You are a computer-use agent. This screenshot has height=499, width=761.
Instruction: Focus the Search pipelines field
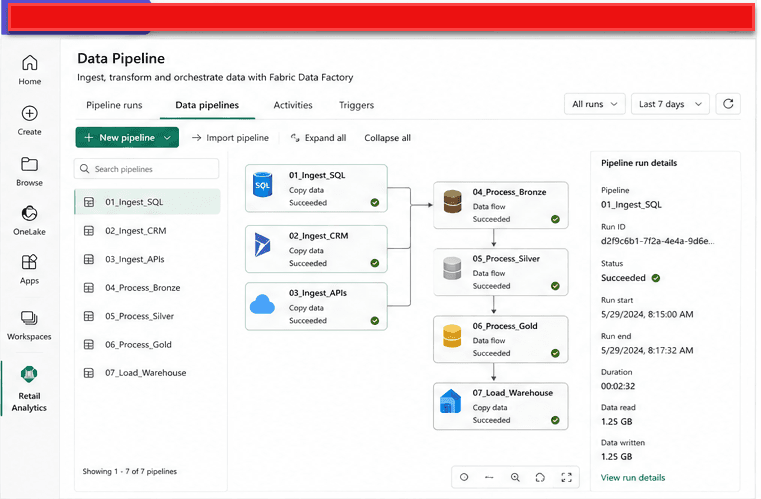coord(147,169)
